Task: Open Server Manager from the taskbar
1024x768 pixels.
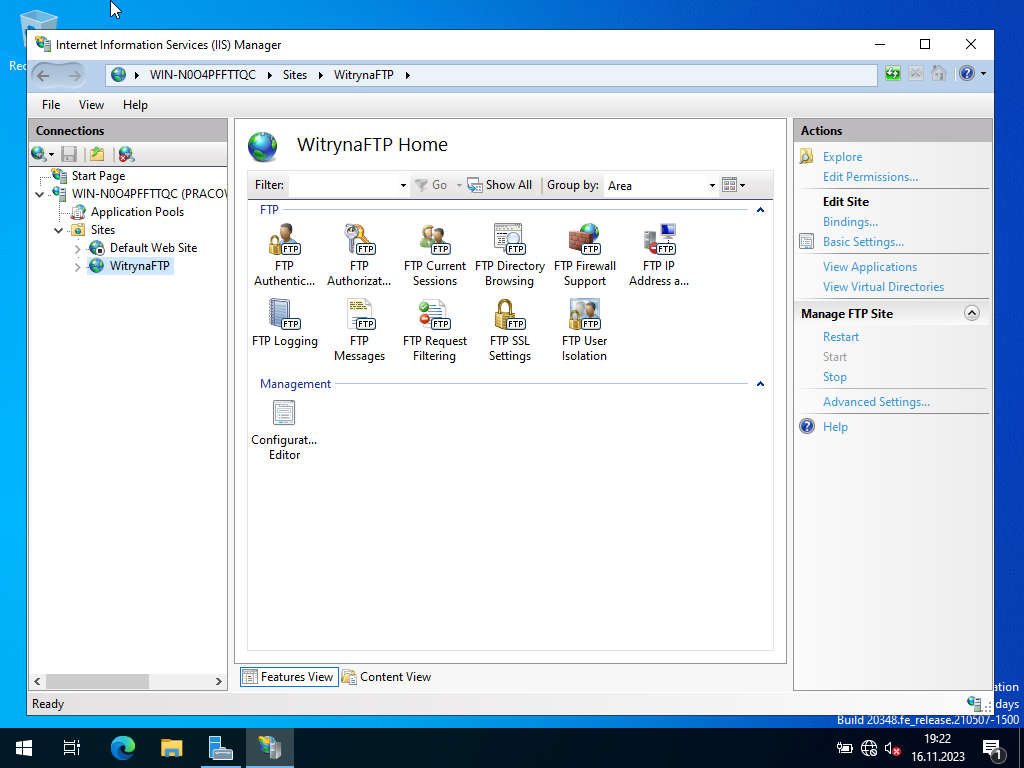Action: pos(221,748)
